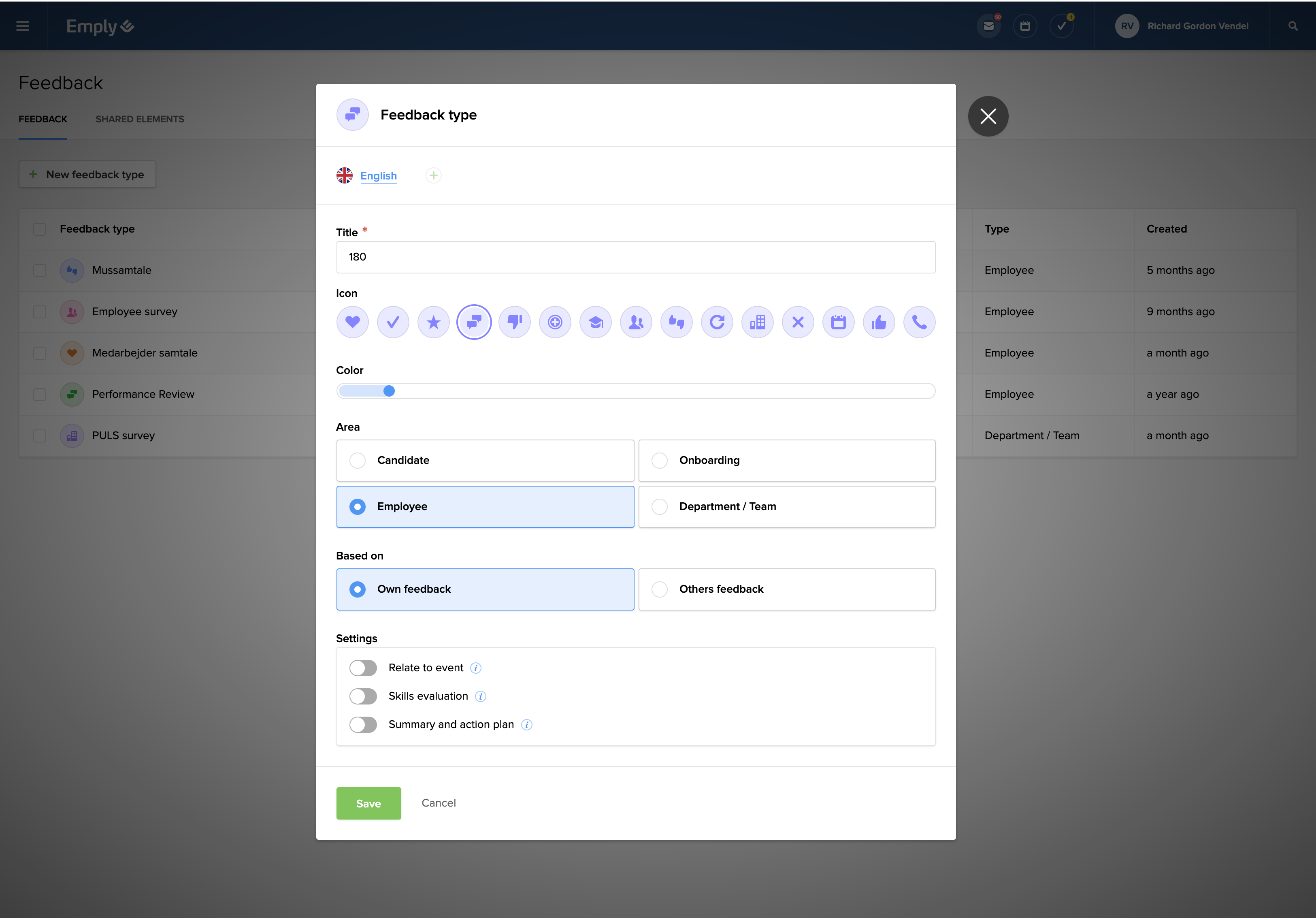Screen dimensions: 1316x918
Task: Select the heart icon option
Action: click(353, 322)
